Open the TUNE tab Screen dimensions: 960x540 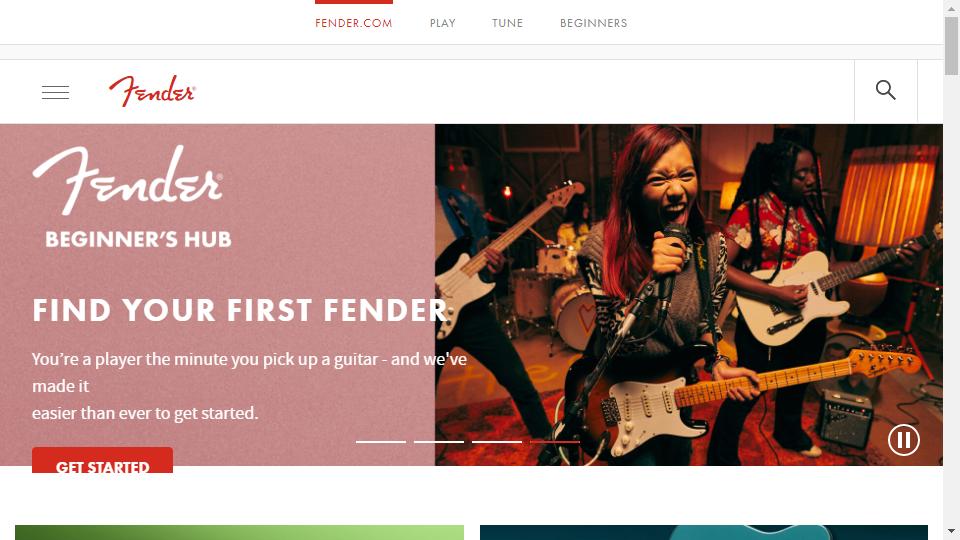[x=508, y=23]
